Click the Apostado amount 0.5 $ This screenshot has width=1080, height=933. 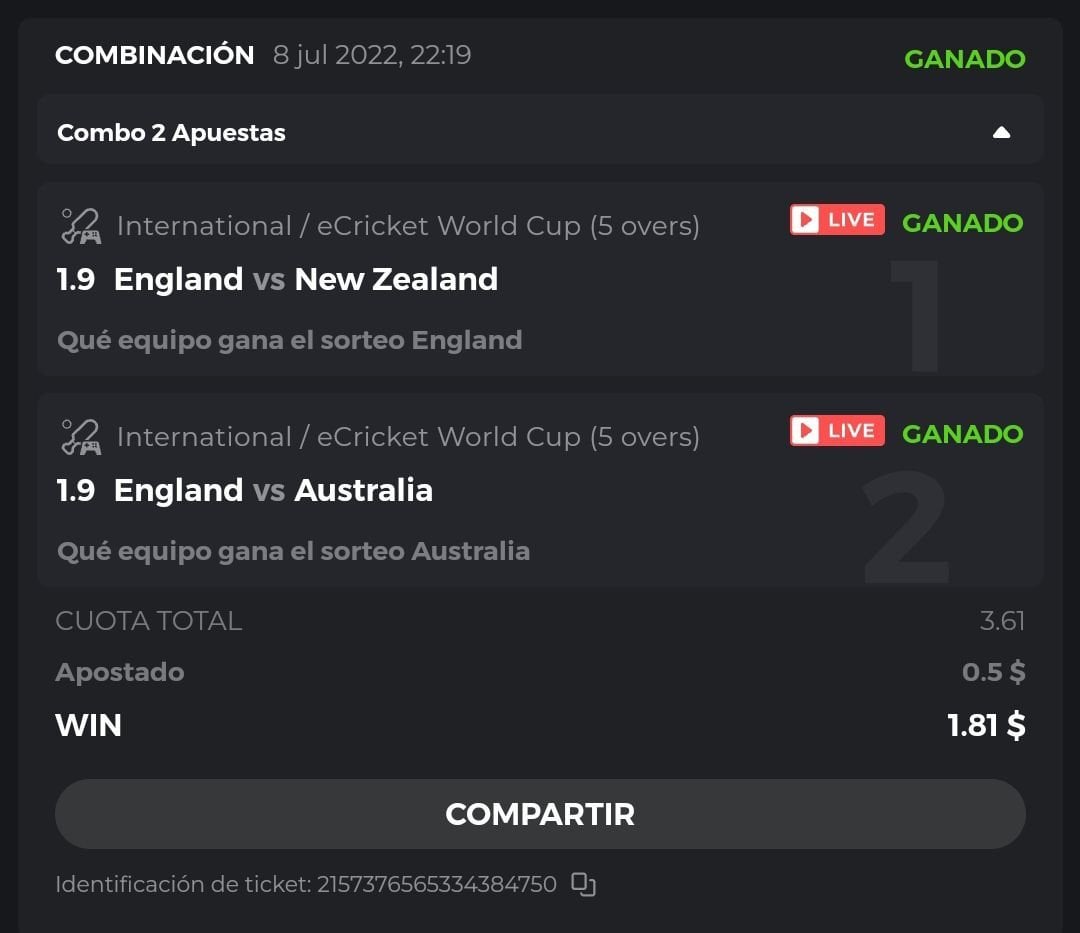[x=993, y=672]
